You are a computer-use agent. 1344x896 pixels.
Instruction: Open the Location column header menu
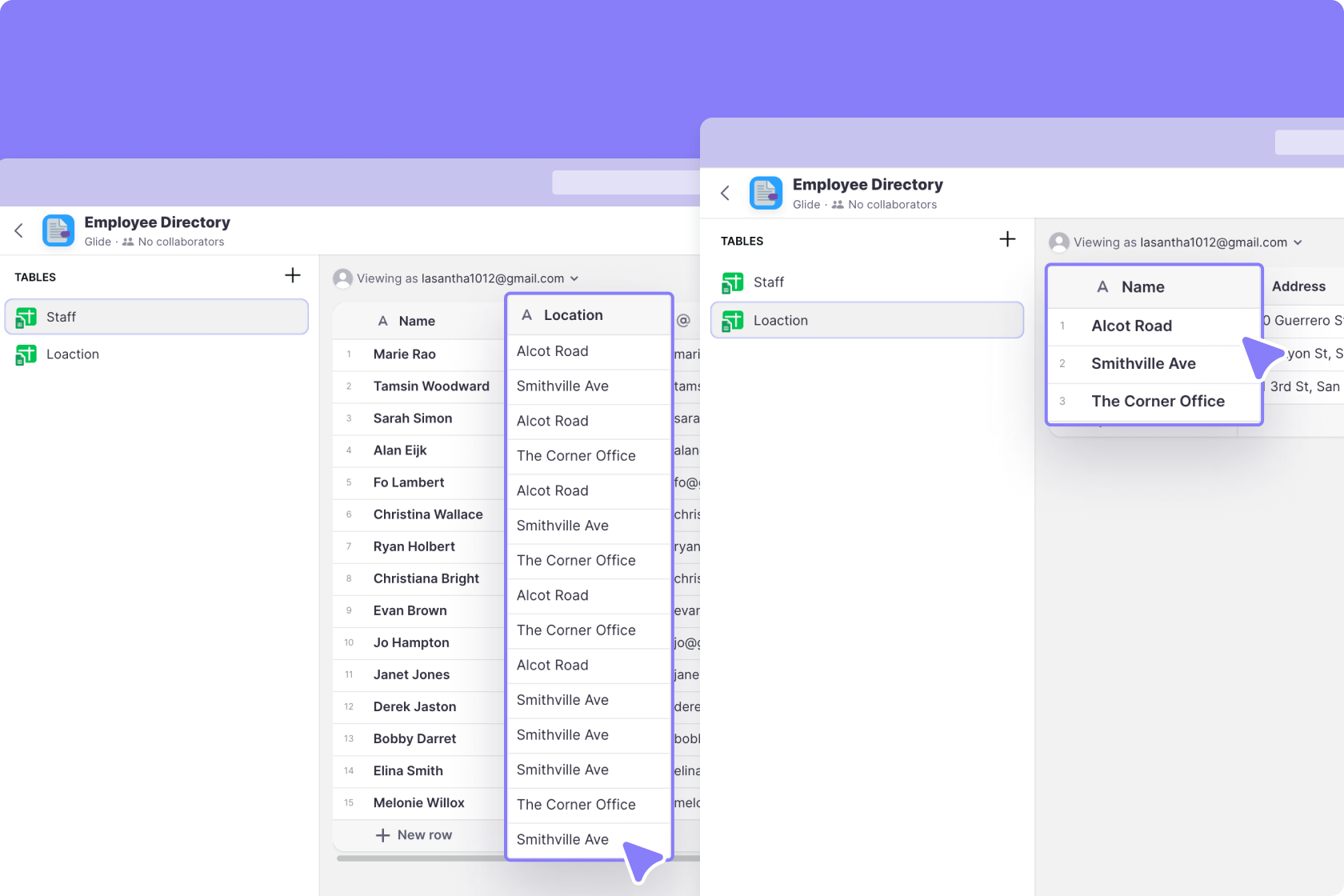pyautogui.click(x=573, y=315)
